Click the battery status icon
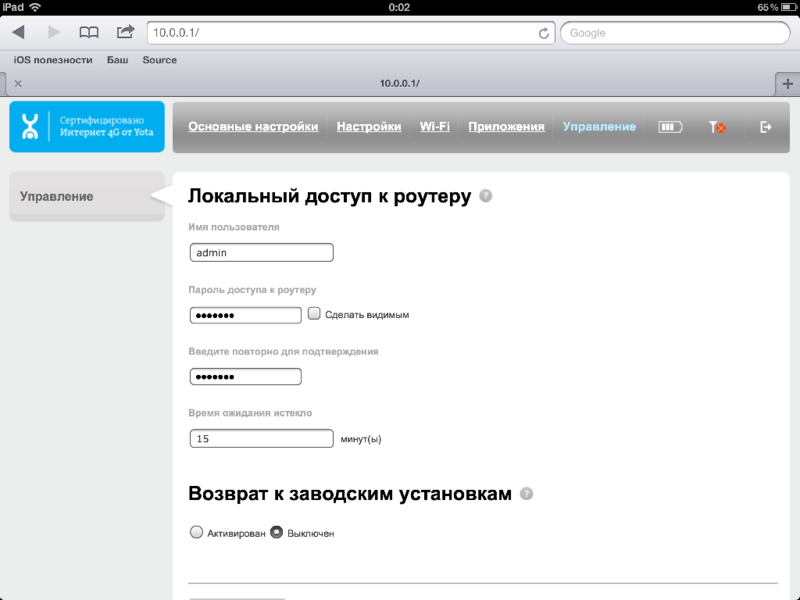The width and height of the screenshot is (800, 600). click(x=670, y=127)
